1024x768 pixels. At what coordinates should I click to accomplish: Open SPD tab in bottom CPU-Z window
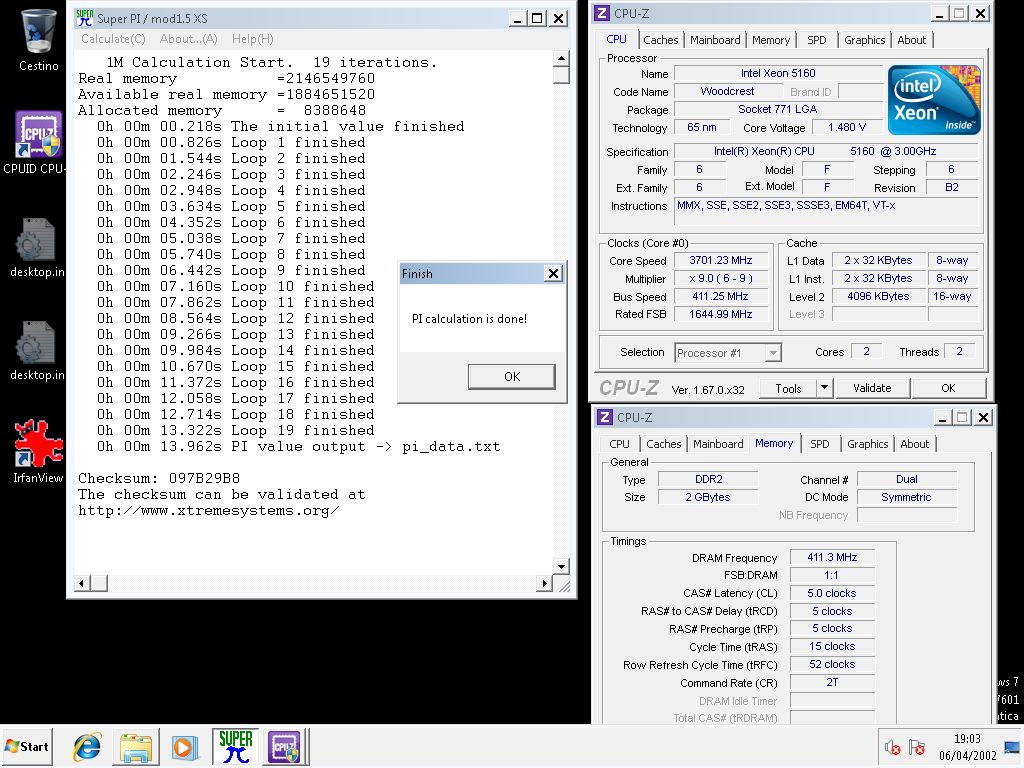[x=820, y=444]
